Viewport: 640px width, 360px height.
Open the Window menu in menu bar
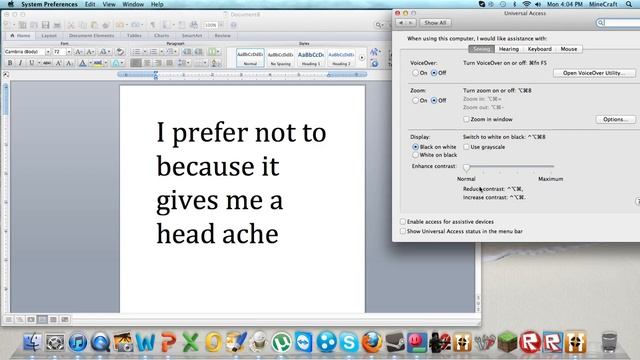click(x=133, y=4)
